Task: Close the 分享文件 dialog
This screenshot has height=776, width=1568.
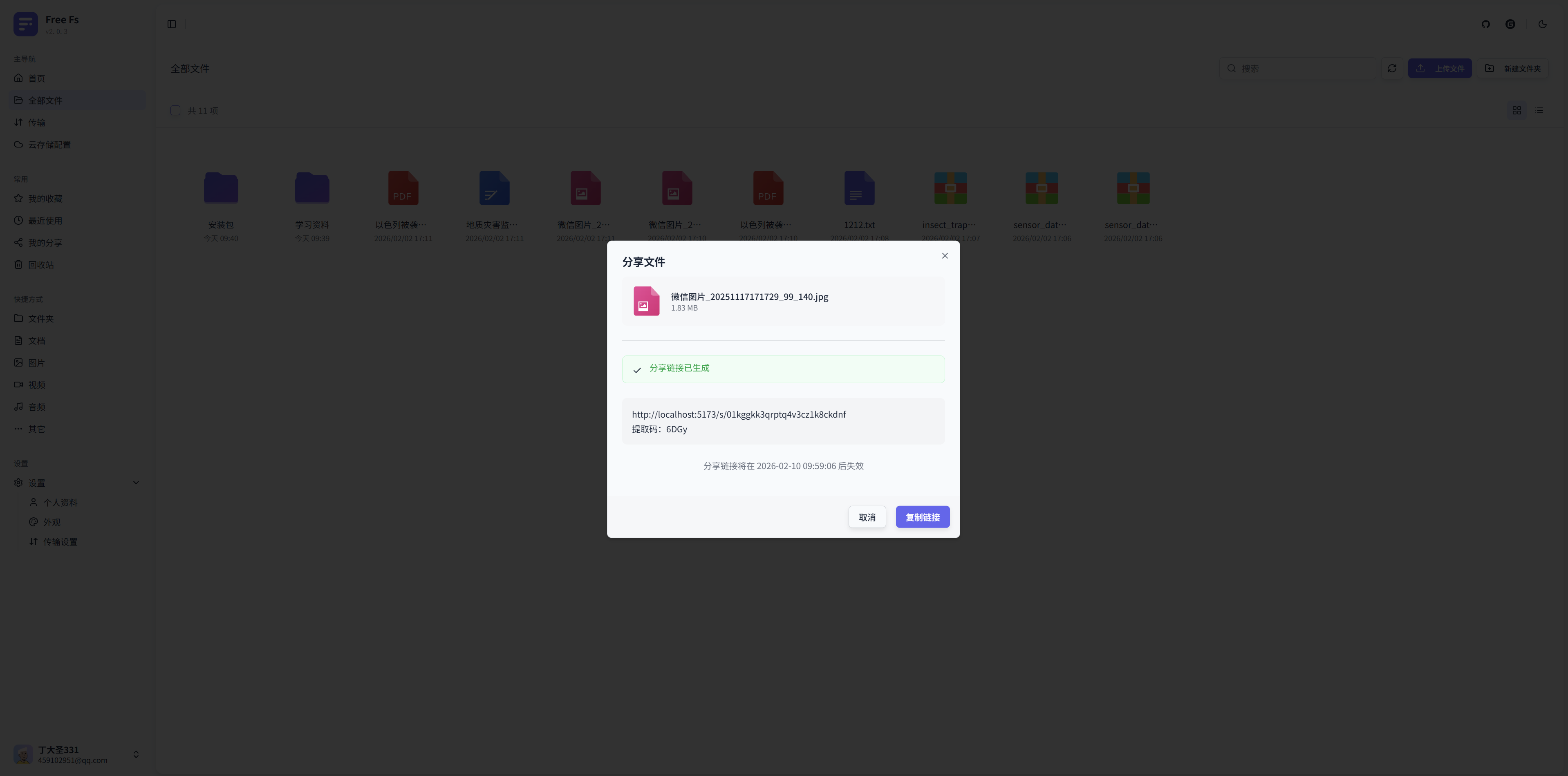Action: (945, 256)
